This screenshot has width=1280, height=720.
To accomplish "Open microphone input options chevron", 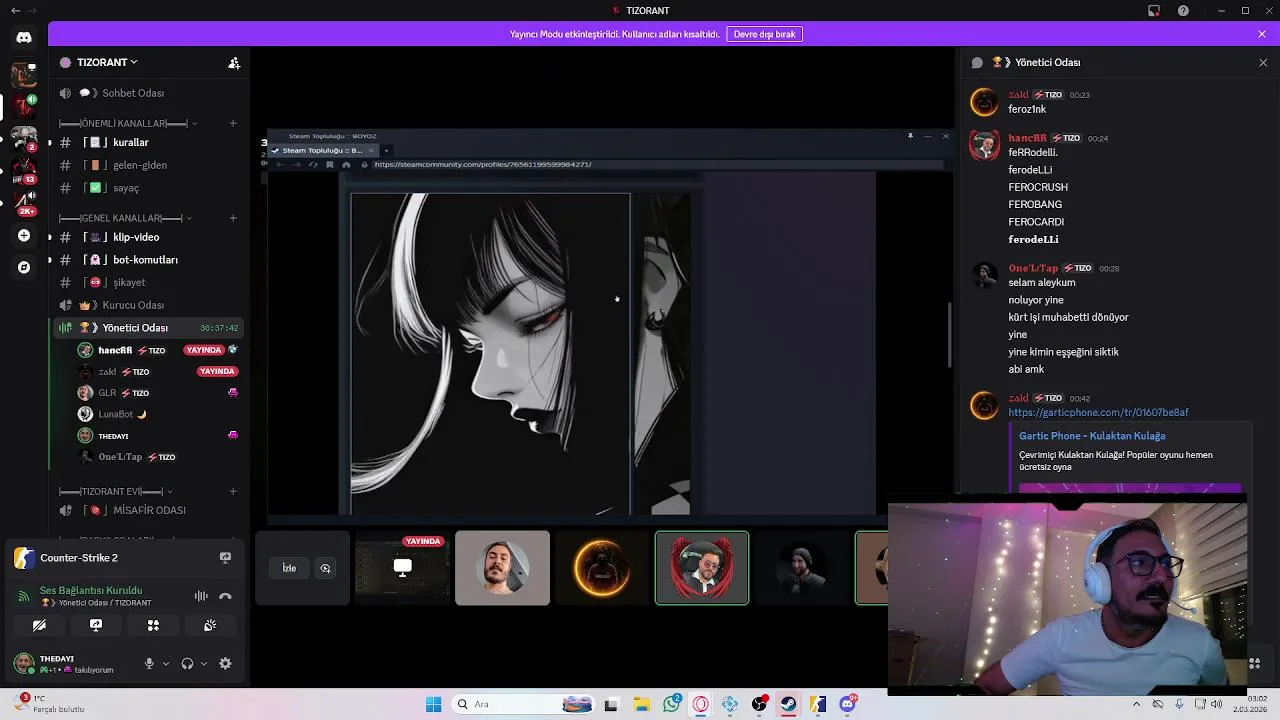I will (x=166, y=663).
